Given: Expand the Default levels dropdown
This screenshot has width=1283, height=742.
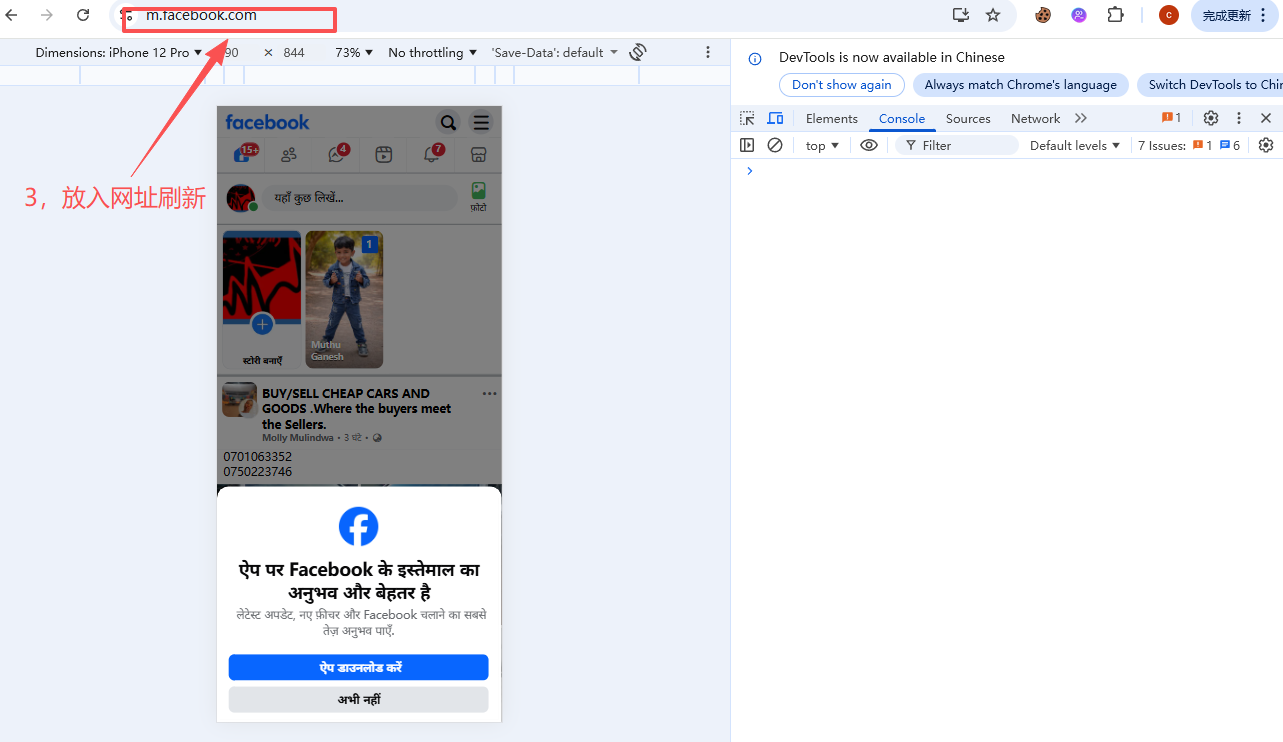Looking at the screenshot, I should pyautogui.click(x=1075, y=145).
